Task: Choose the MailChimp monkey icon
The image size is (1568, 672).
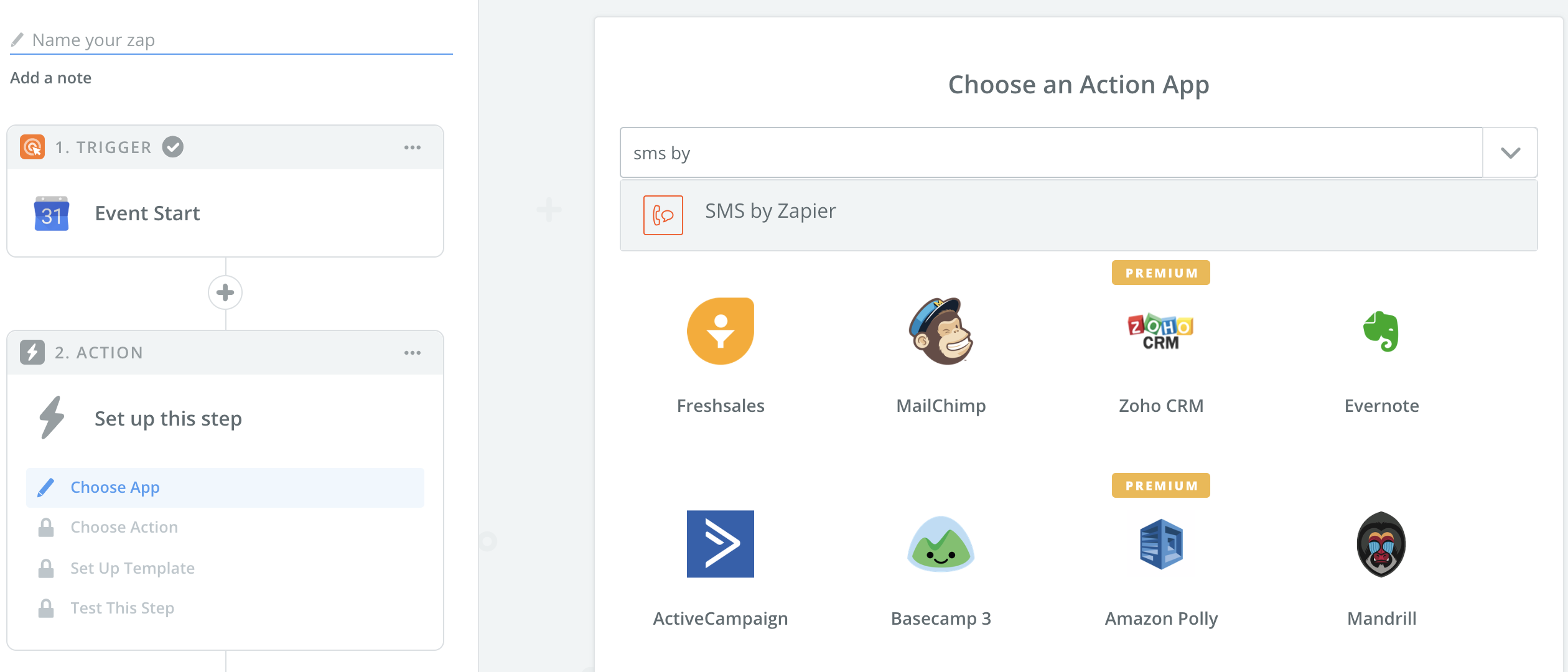Action: click(x=940, y=331)
